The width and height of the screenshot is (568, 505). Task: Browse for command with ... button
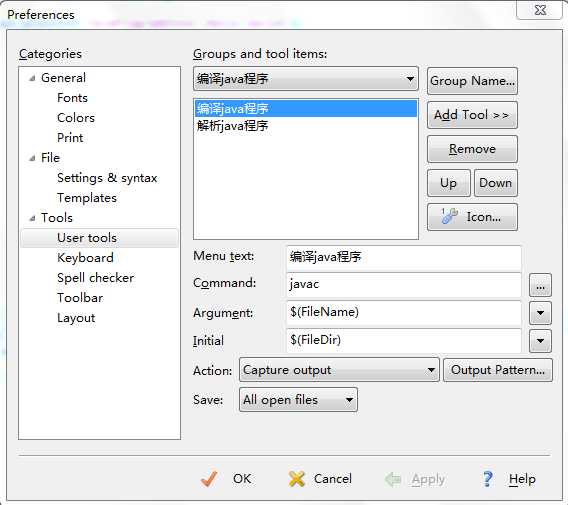(x=540, y=286)
